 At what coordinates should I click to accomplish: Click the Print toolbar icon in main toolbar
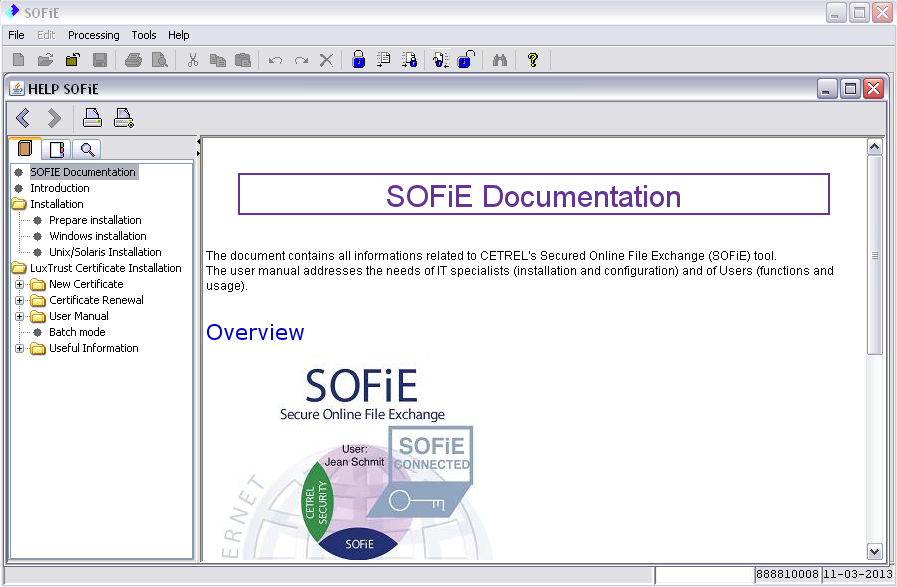click(x=133, y=60)
